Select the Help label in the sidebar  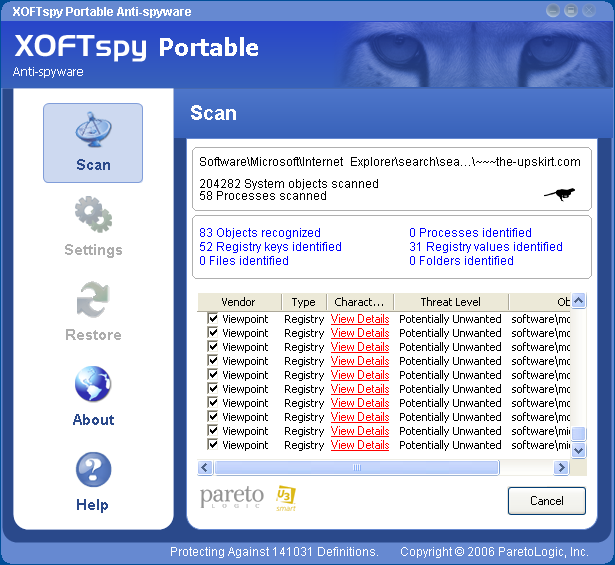tap(93, 505)
